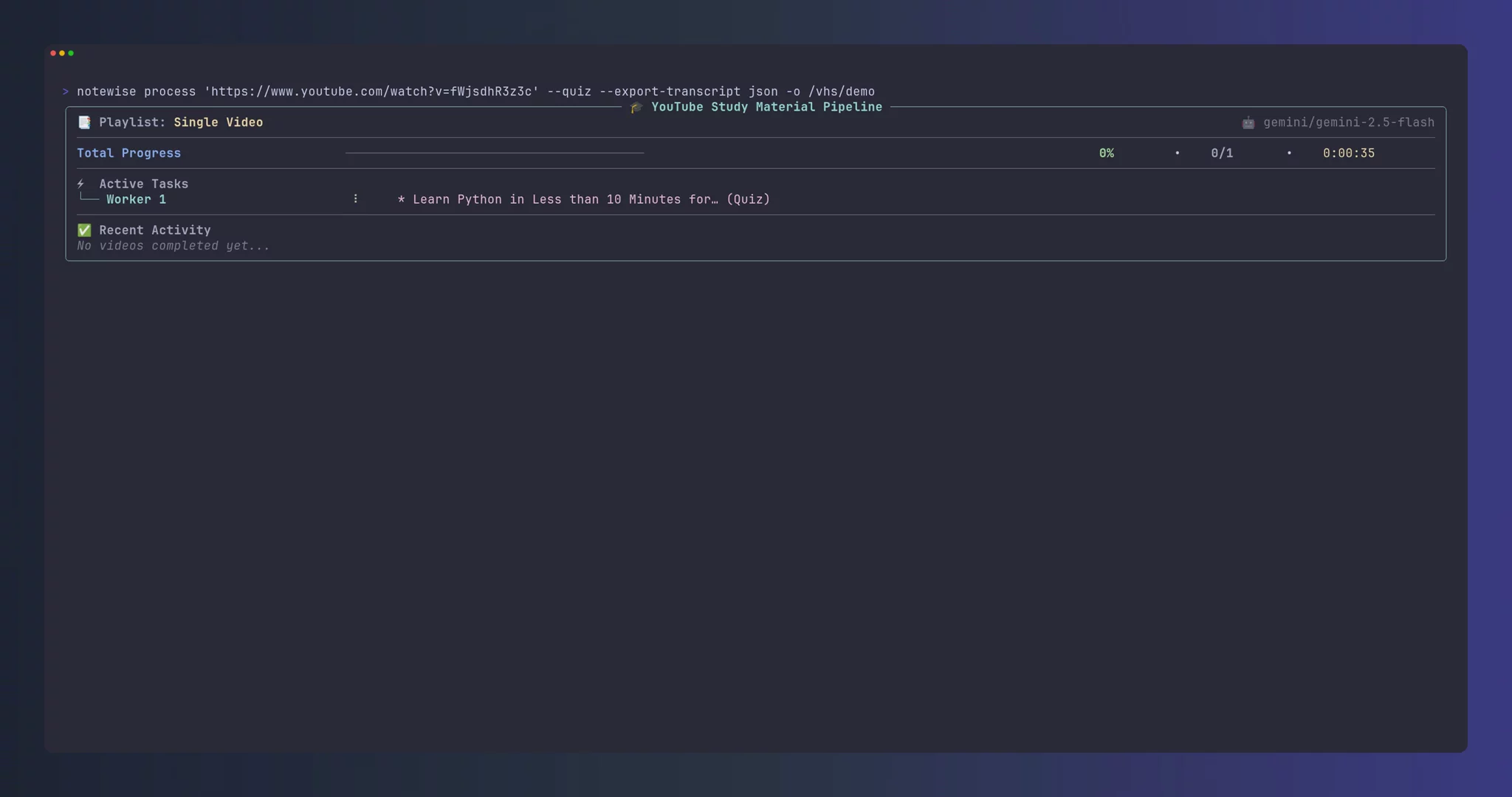
Task: Click the 'Recent Activity' heading
Action: click(155, 230)
